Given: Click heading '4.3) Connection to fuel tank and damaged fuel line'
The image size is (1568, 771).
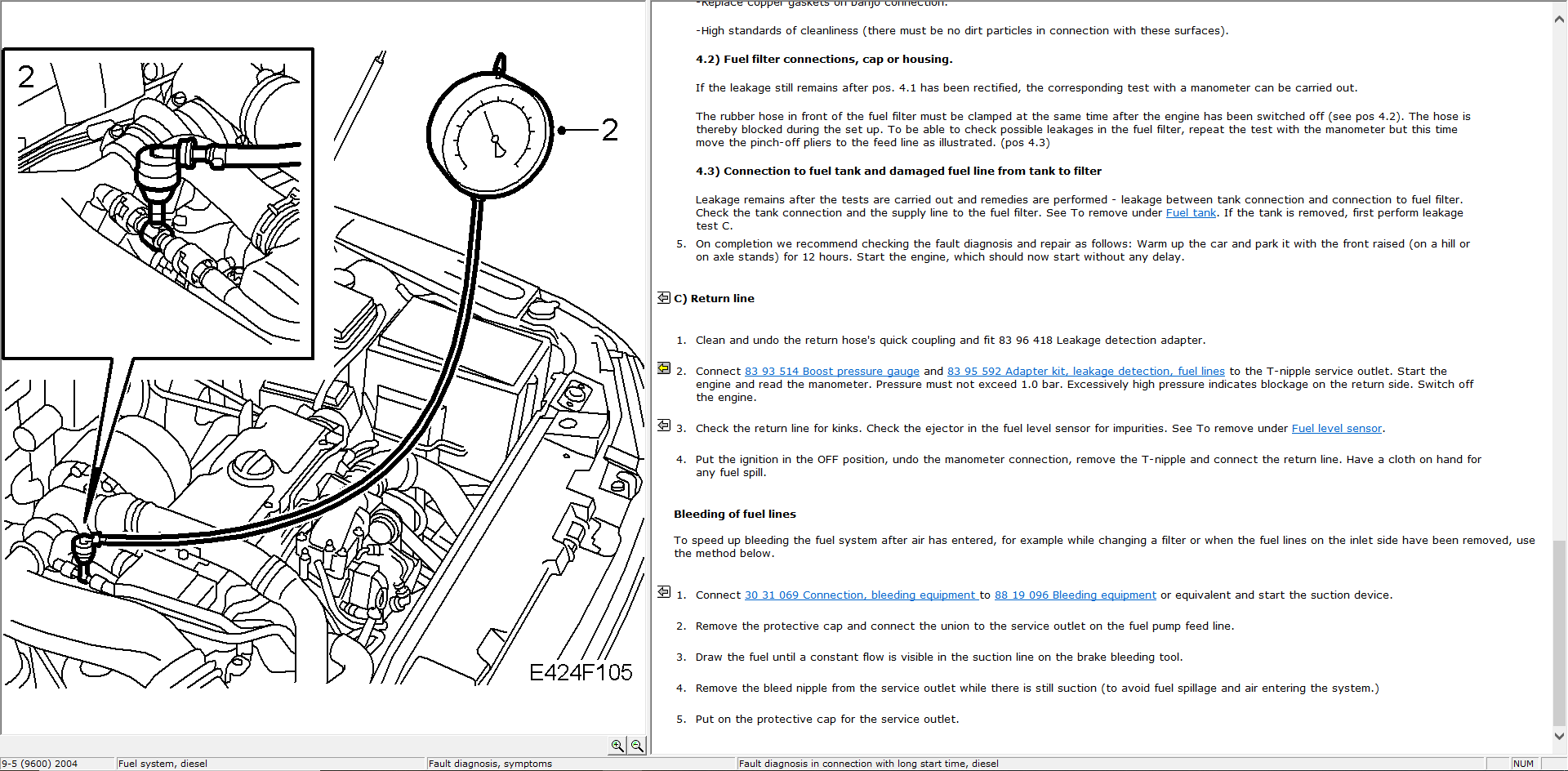Looking at the screenshot, I should point(898,172).
